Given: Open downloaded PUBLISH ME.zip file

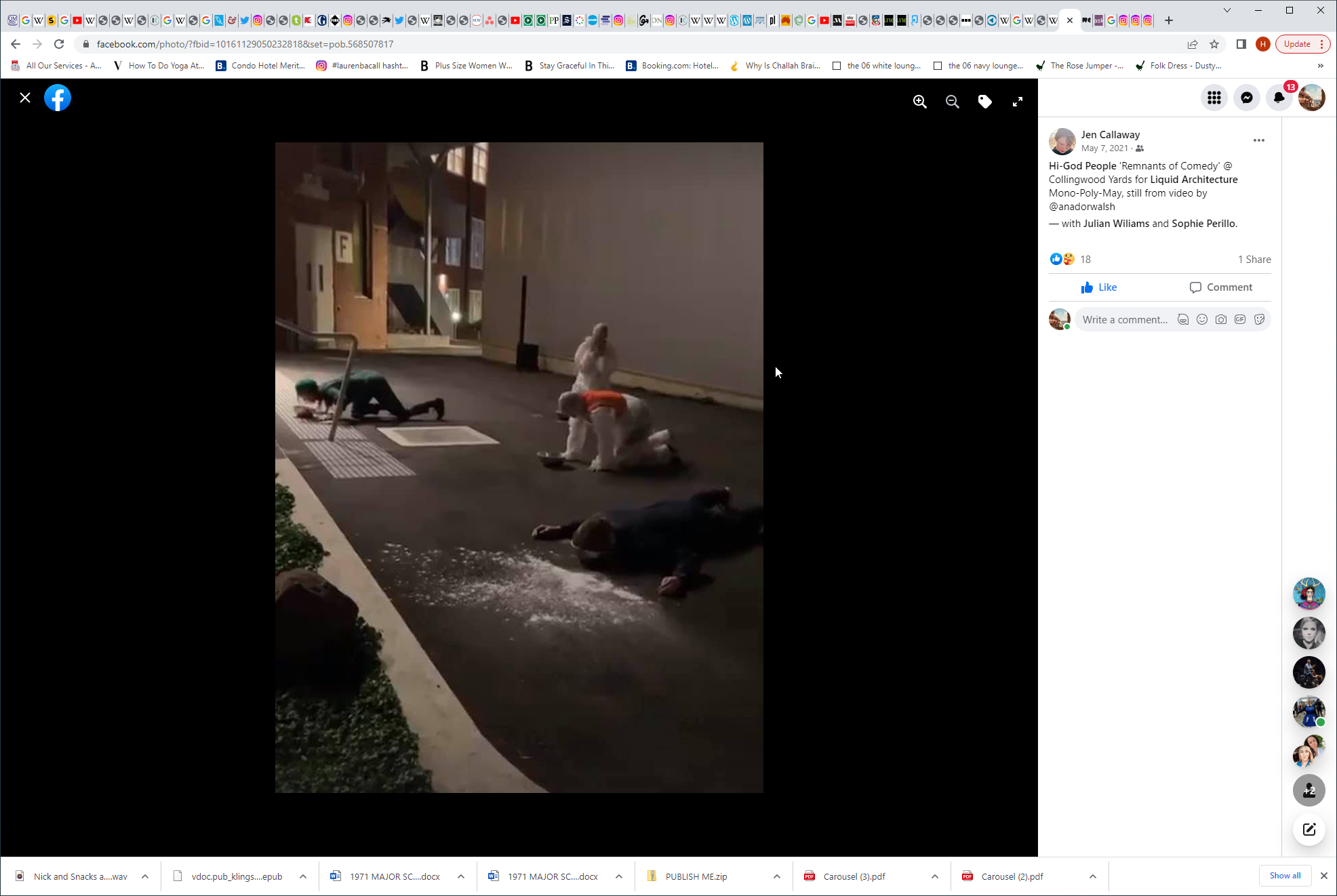Looking at the screenshot, I should point(696,876).
